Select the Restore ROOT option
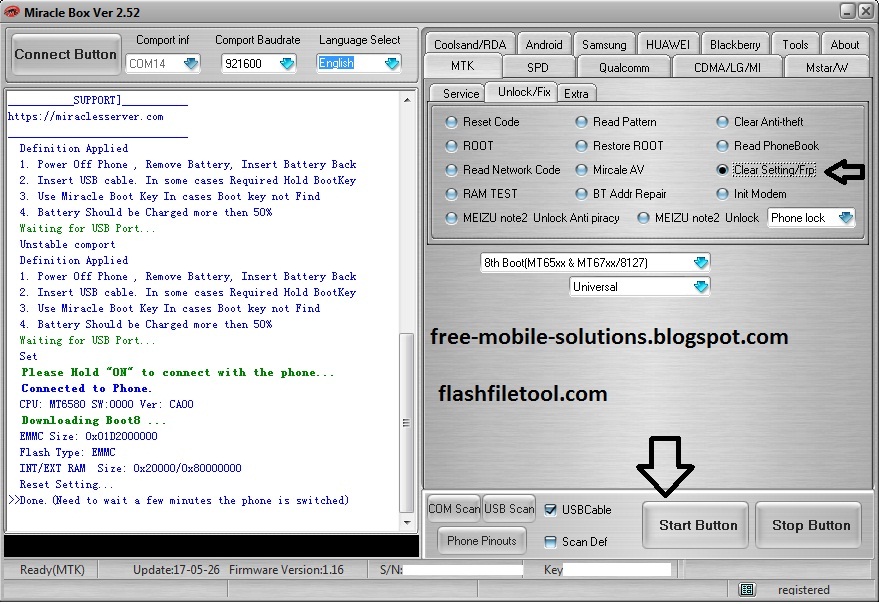The height and width of the screenshot is (604, 879). pos(619,146)
